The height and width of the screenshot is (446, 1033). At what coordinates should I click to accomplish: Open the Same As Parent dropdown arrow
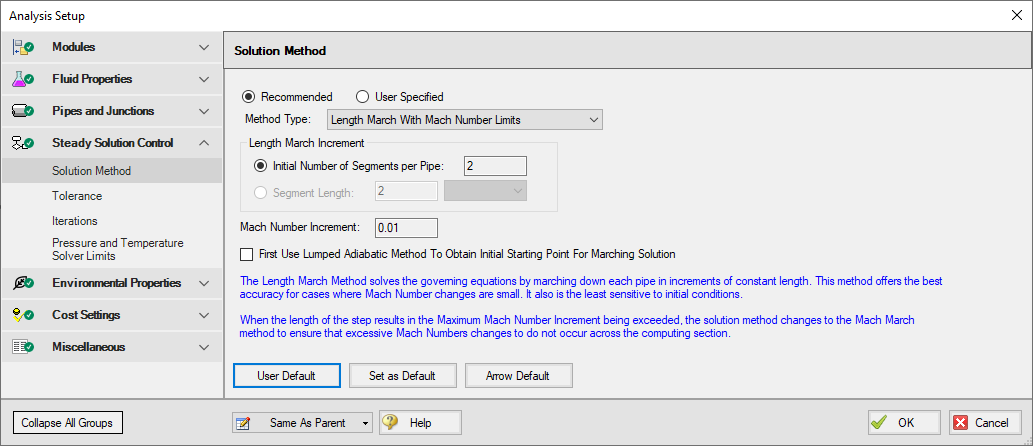365,423
